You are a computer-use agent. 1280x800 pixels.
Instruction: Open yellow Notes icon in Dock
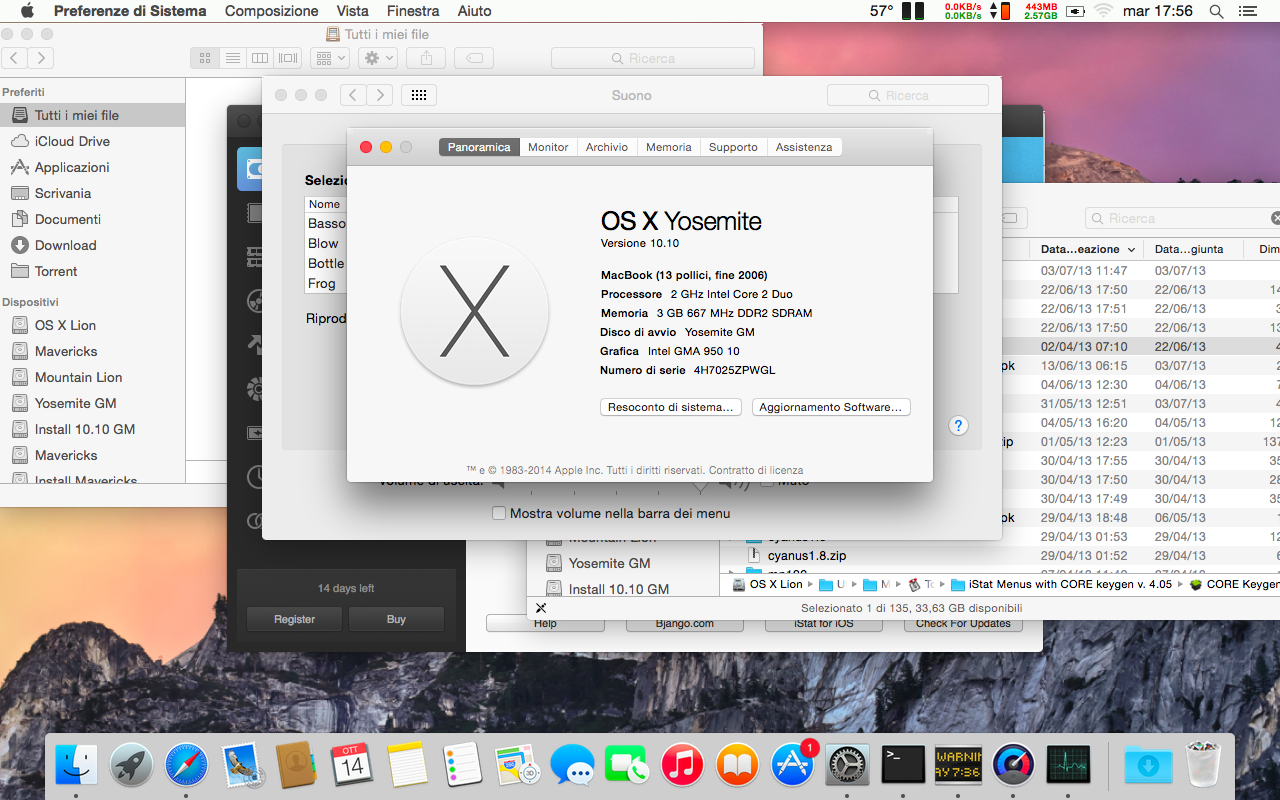[407, 766]
